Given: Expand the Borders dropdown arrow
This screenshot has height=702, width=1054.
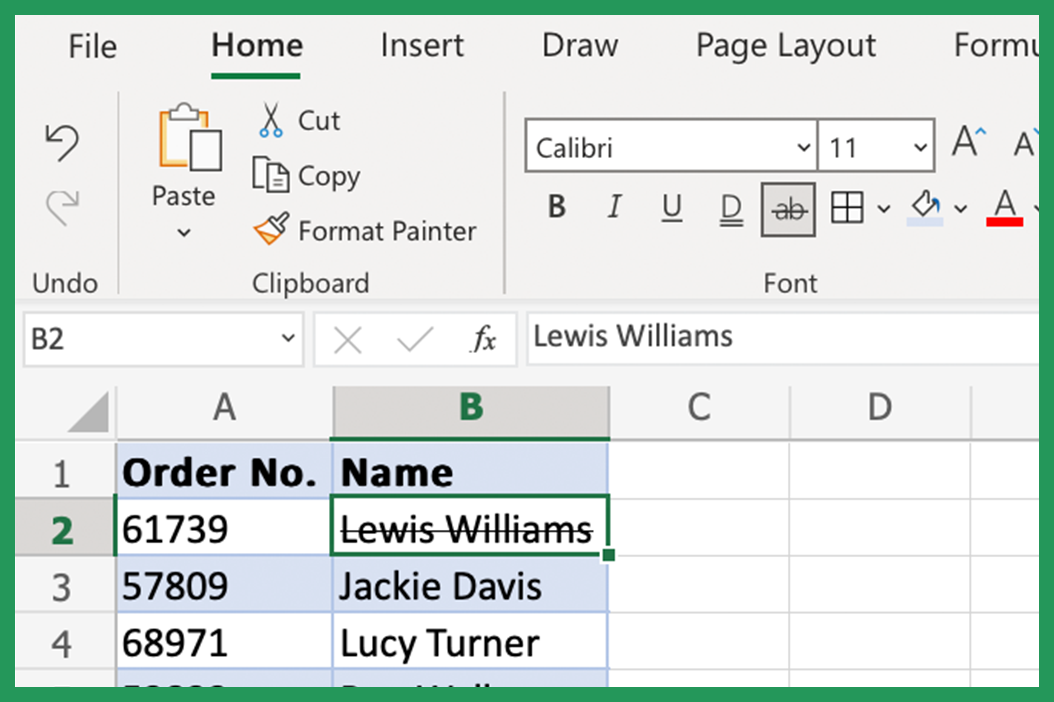Looking at the screenshot, I should coord(884,209).
